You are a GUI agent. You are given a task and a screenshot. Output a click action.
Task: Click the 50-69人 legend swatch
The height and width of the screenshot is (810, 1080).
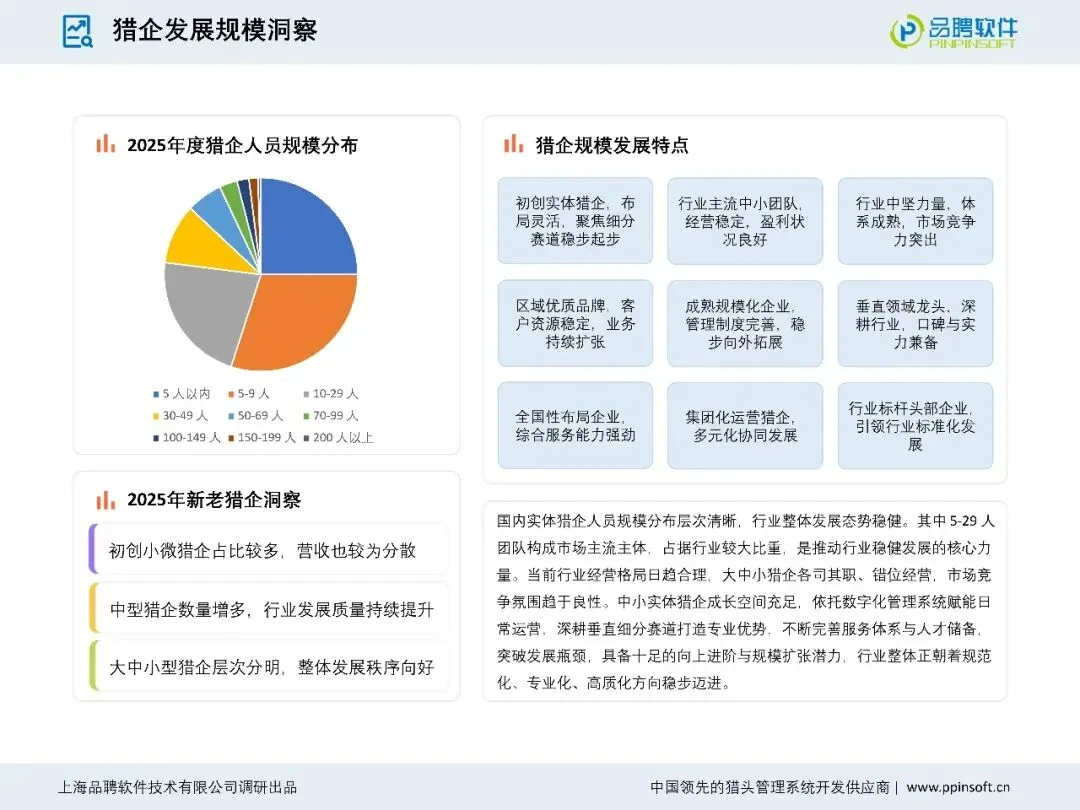pyautogui.click(x=231, y=416)
